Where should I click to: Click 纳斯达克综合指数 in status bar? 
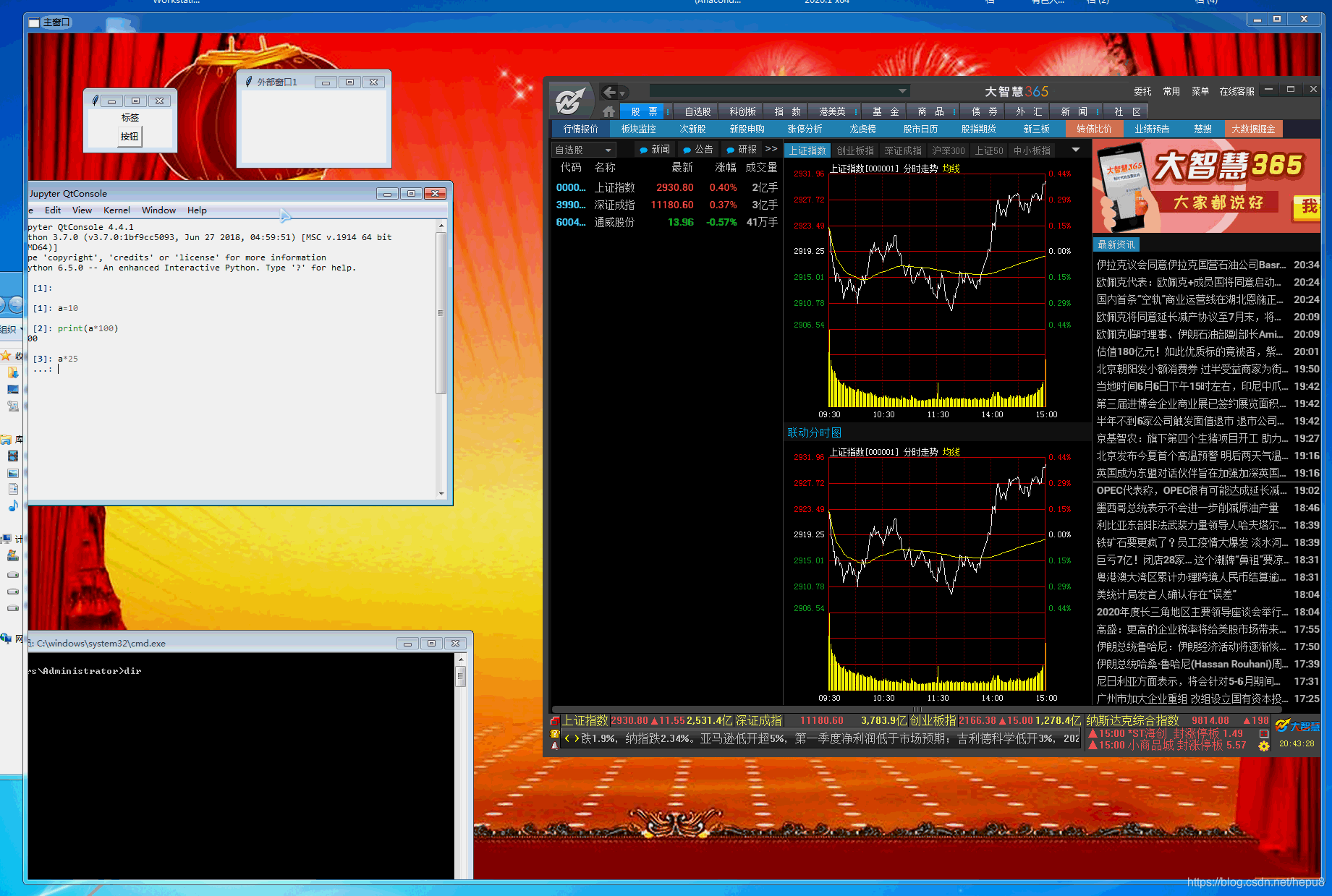pyautogui.click(x=1132, y=720)
